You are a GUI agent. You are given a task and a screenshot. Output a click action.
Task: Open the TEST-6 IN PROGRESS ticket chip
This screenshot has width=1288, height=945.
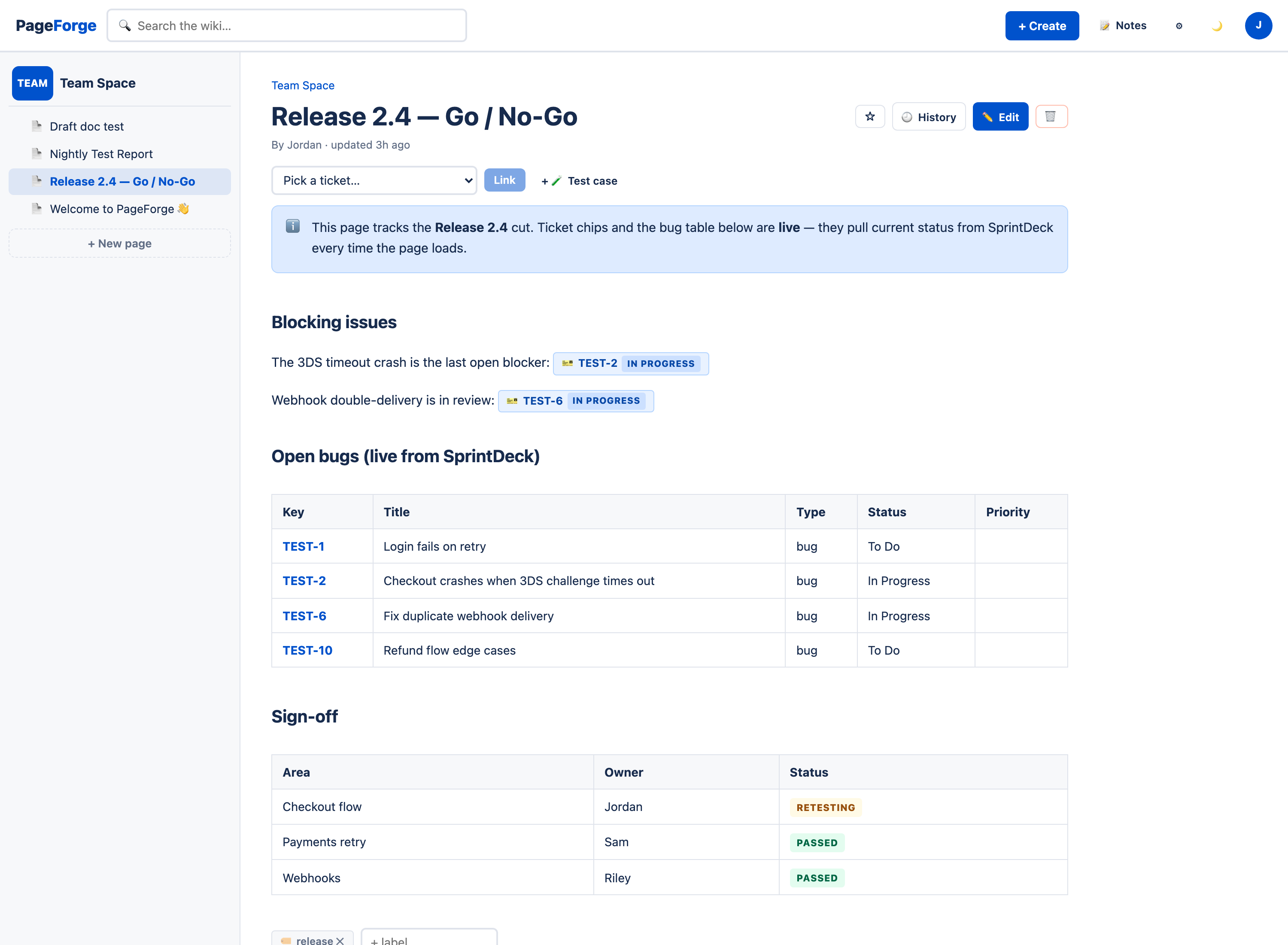[576, 401]
